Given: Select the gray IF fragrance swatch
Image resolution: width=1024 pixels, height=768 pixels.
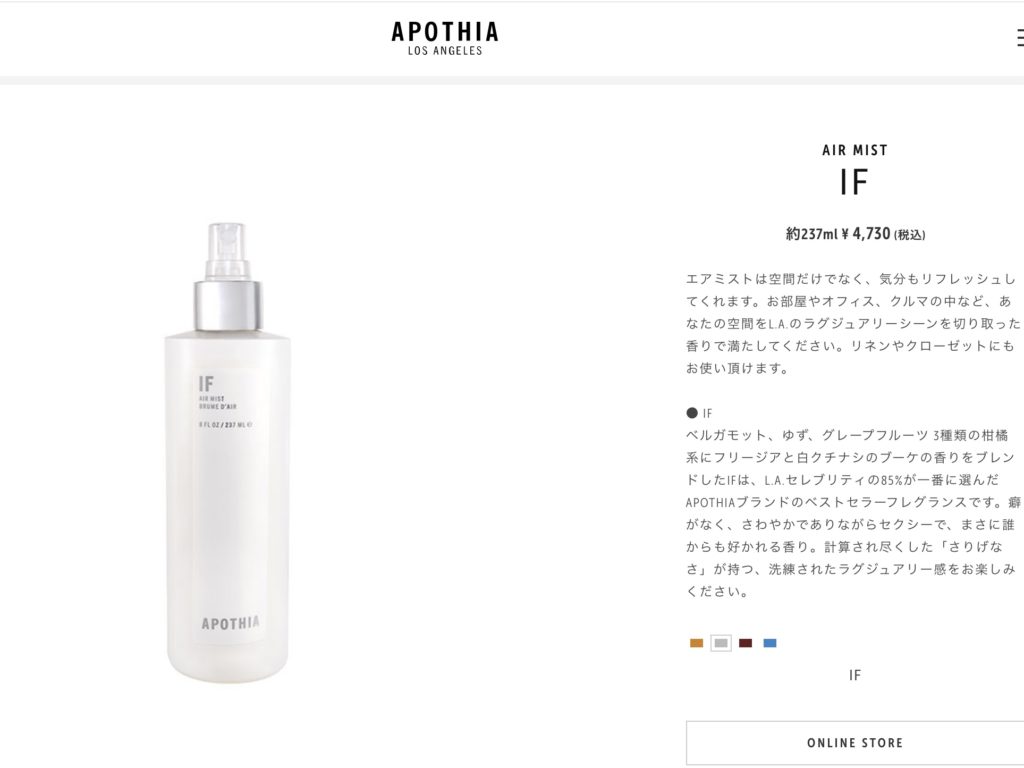Looking at the screenshot, I should point(721,643).
